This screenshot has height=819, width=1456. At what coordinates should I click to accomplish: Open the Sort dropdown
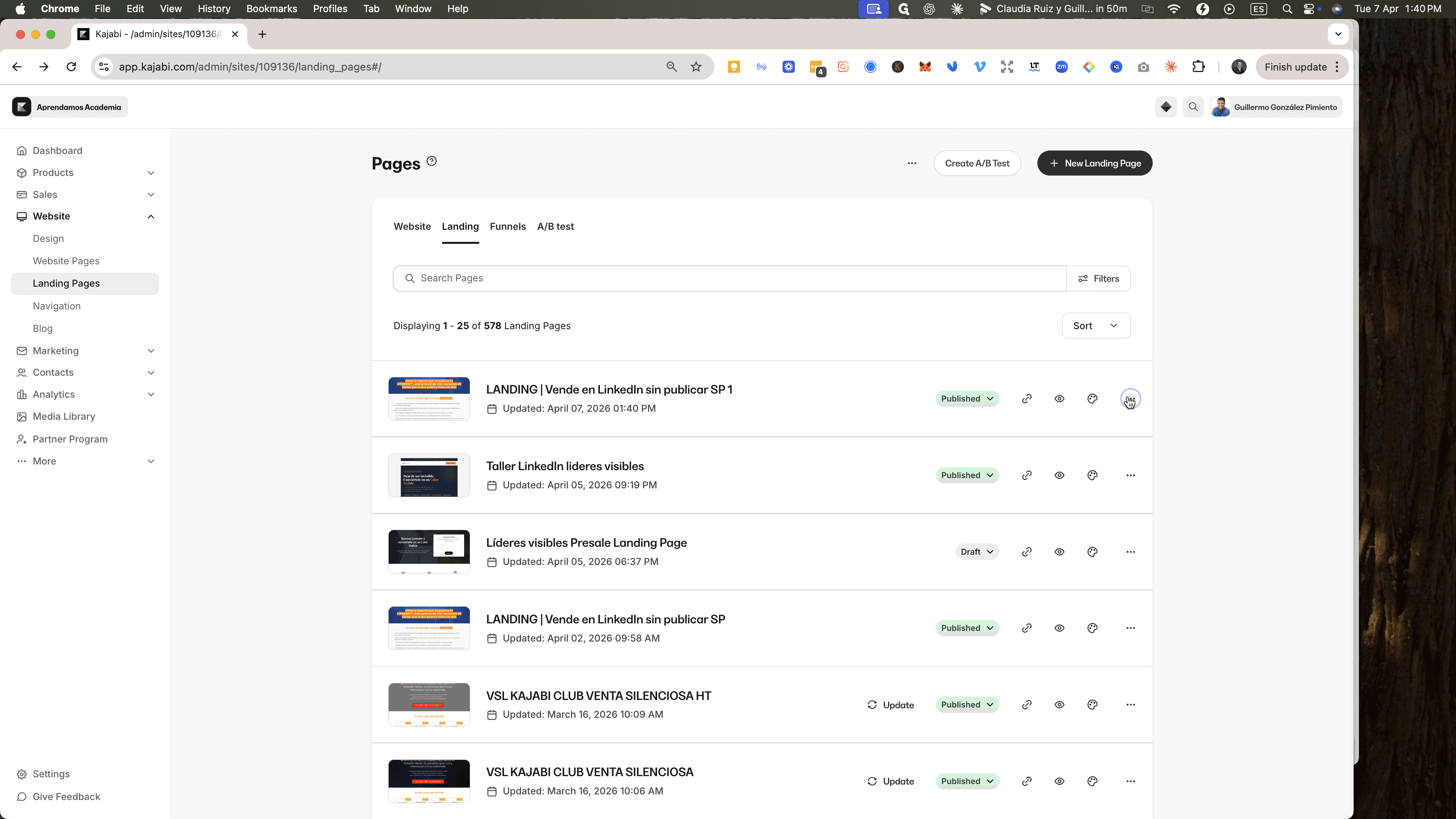1095,326
